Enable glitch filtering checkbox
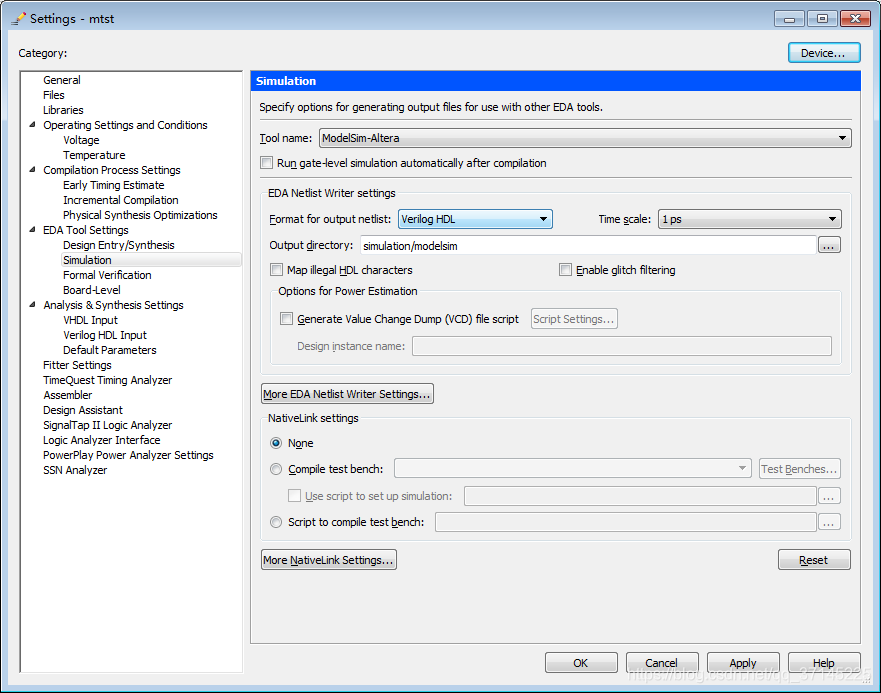 565,270
